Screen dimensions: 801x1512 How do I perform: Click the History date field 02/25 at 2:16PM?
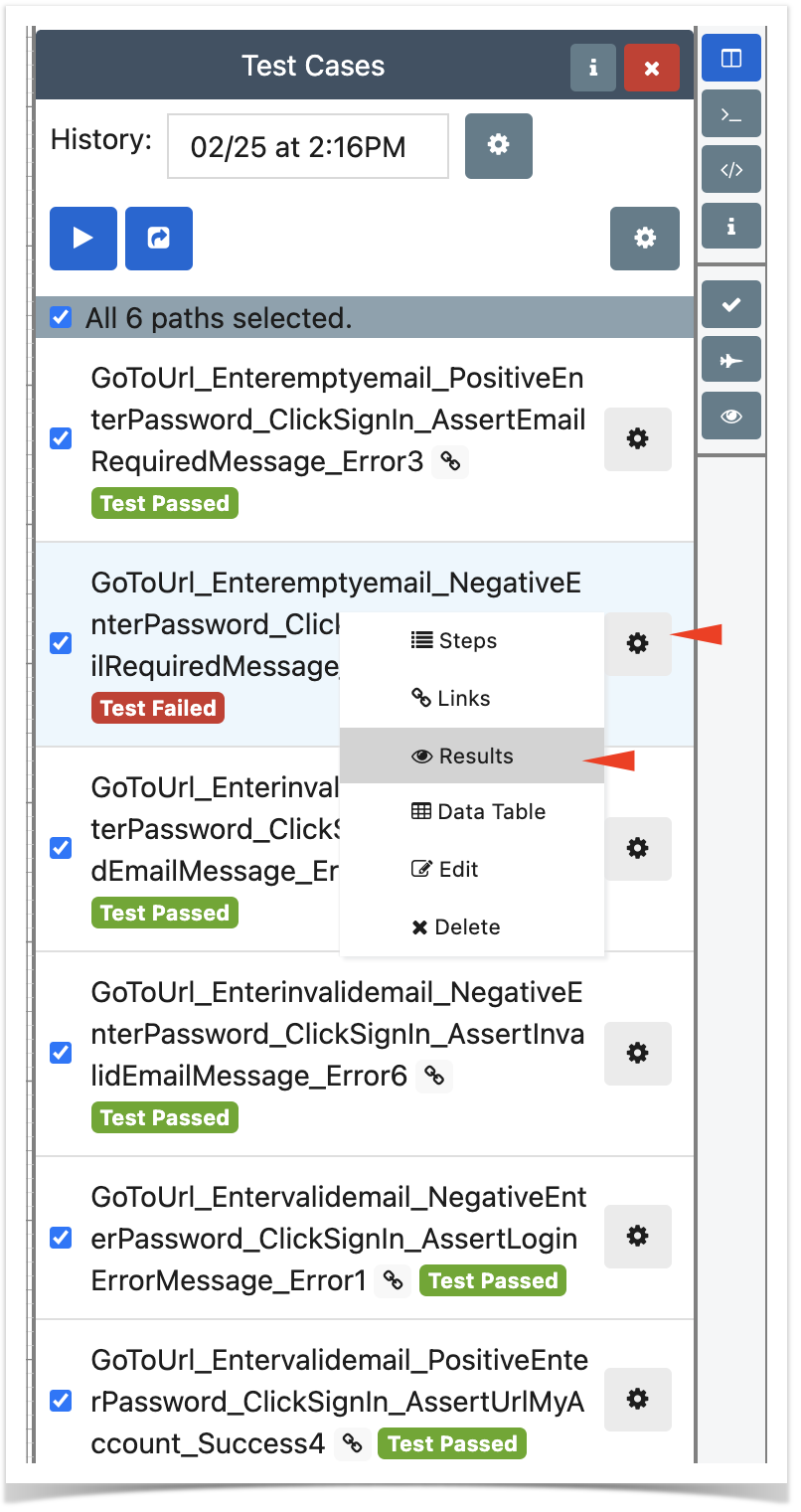pos(308,147)
